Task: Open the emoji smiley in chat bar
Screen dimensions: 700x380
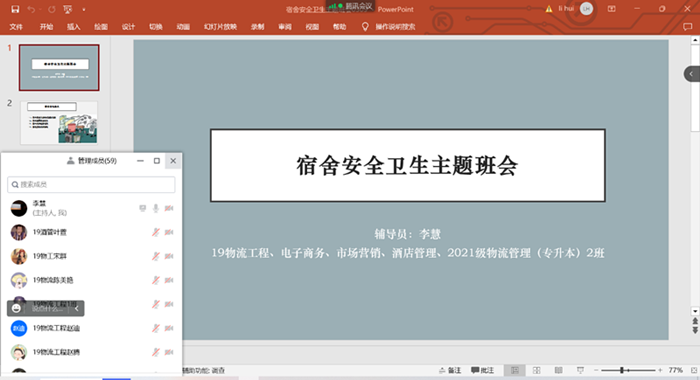Action: [x=17, y=308]
